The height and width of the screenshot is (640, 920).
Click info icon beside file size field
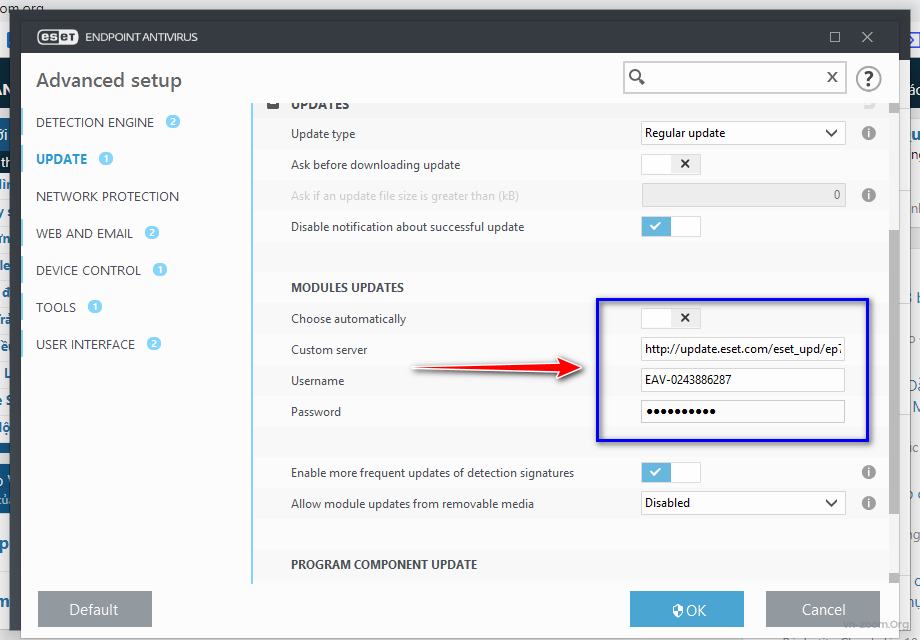coord(869,195)
